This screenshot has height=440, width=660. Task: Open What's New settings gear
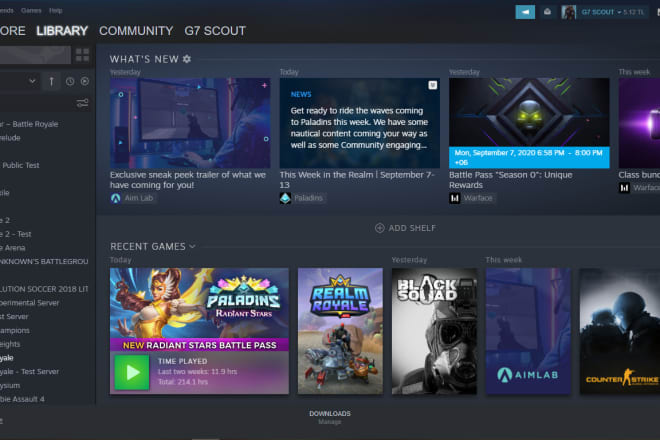[186, 59]
